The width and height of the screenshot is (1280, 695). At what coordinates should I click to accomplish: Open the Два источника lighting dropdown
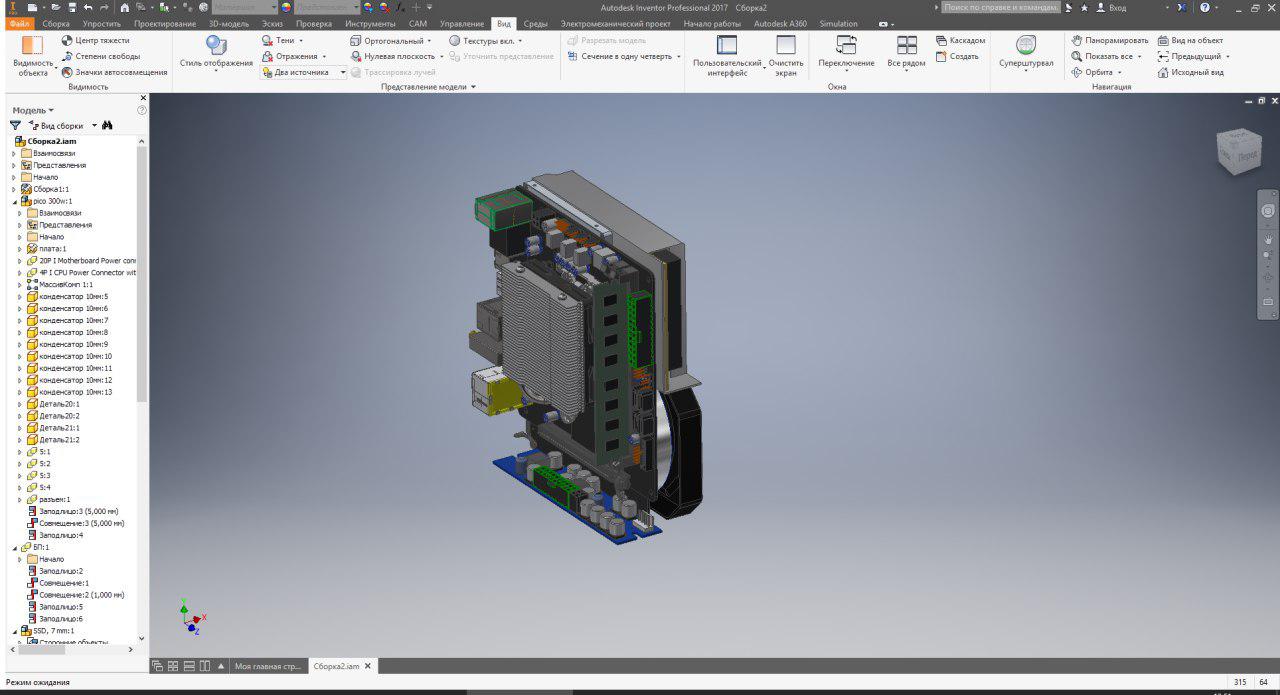[343, 72]
